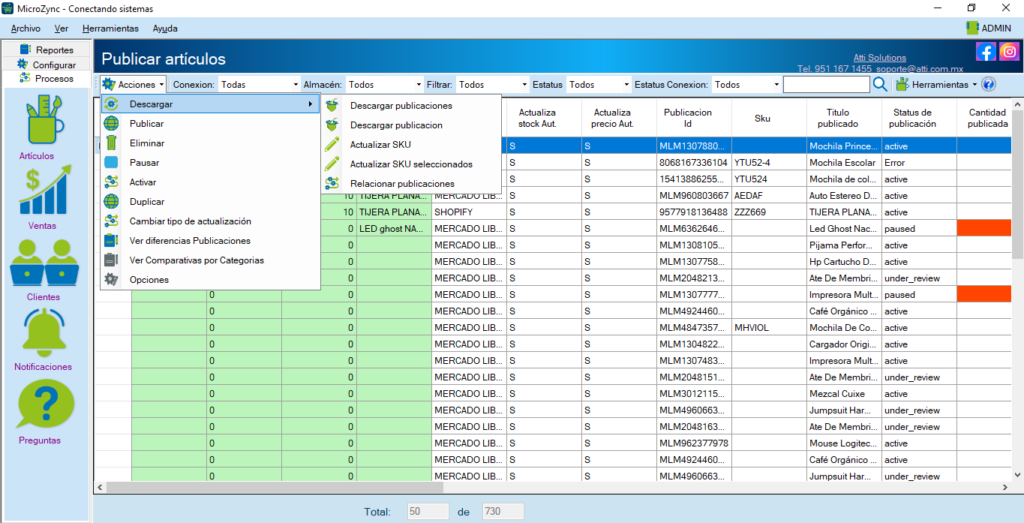Click the Pausar blue square icon
Screen dimensions: 1024x523
pos(112,163)
